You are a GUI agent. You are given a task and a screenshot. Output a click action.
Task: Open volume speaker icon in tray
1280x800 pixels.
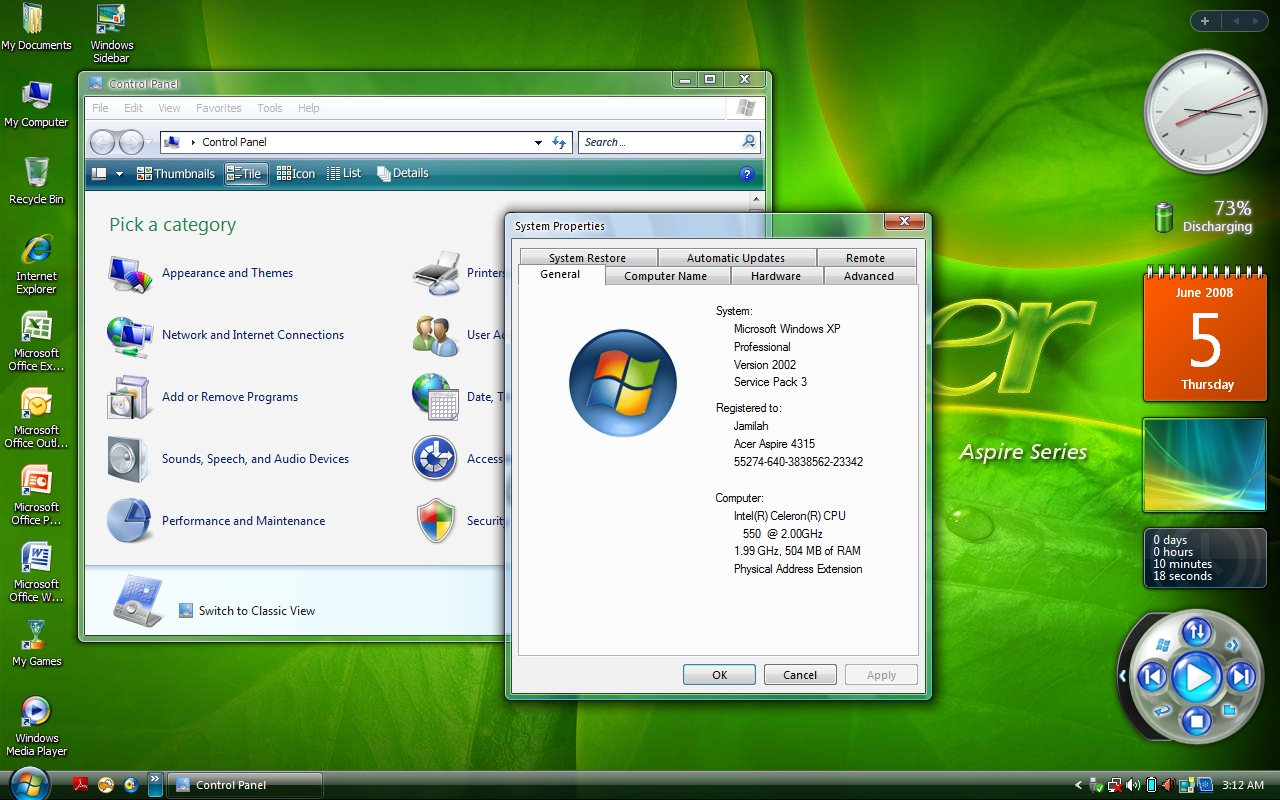[x=1132, y=785]
